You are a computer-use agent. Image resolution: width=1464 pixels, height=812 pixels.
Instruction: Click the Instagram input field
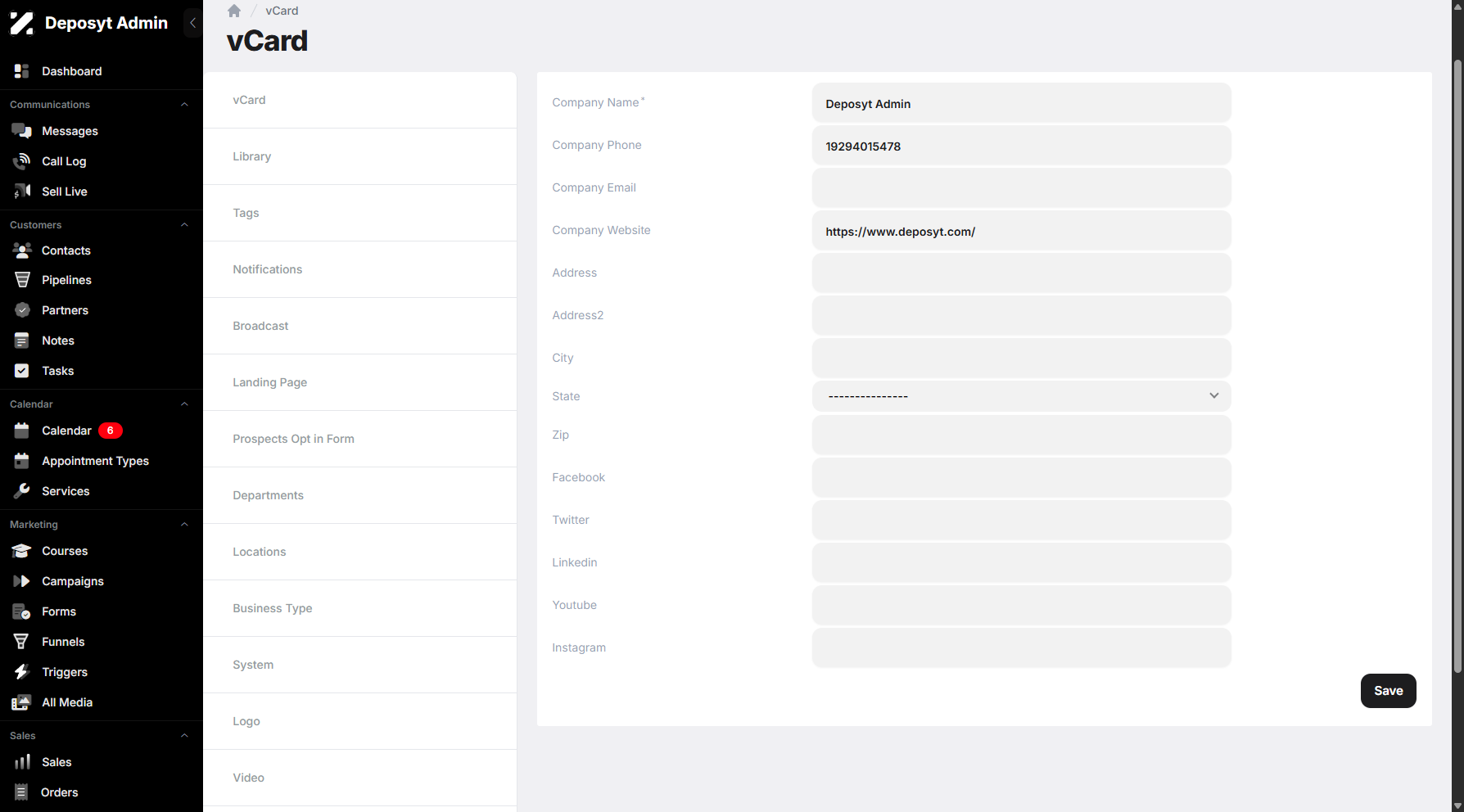pyautogui.click(x=1021, y=648)
